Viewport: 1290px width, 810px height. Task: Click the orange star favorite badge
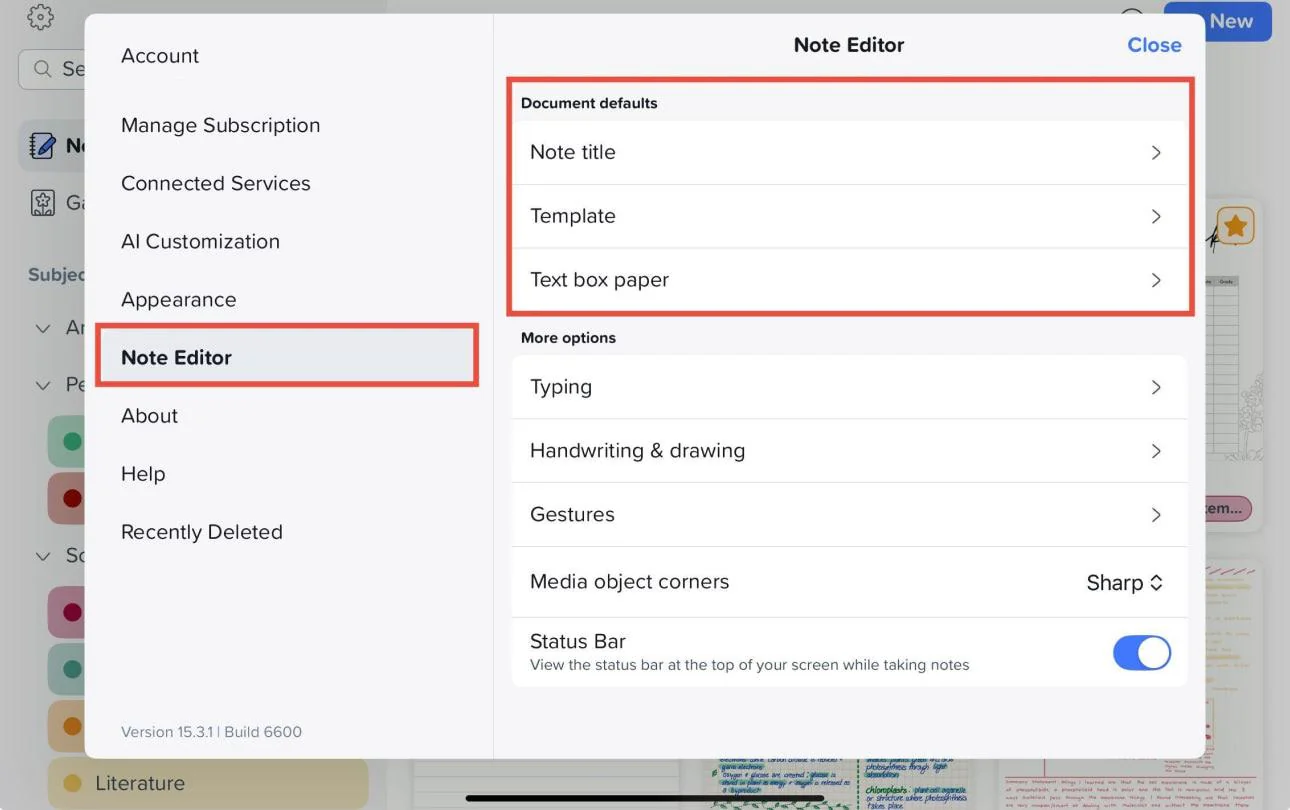pos(1235,226)
